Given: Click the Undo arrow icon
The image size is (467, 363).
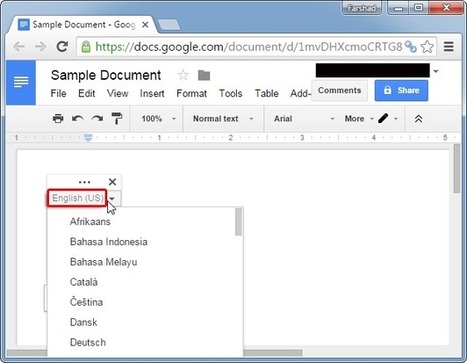Looking at the screenshot, I should [78, 118].
